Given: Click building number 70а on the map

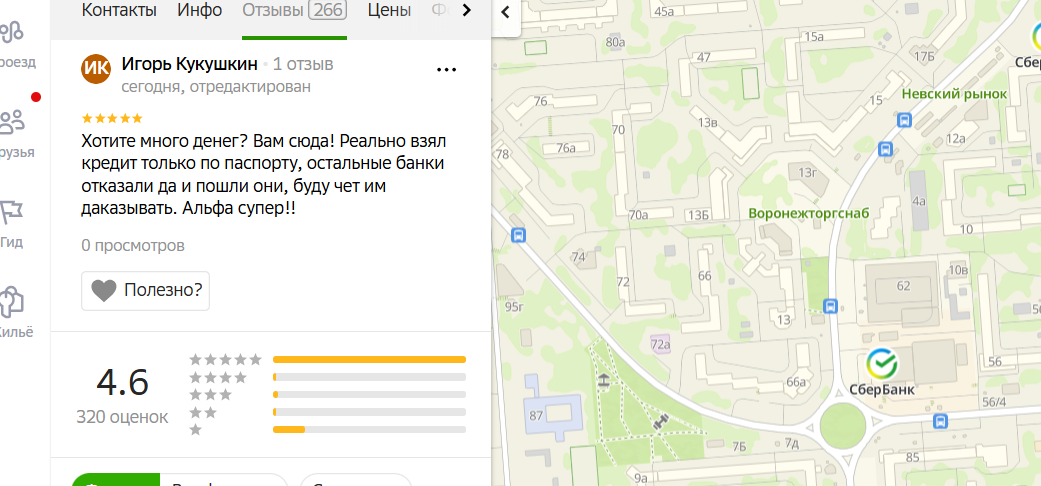Looking at the screenshot, I should (x=639, y=214).
